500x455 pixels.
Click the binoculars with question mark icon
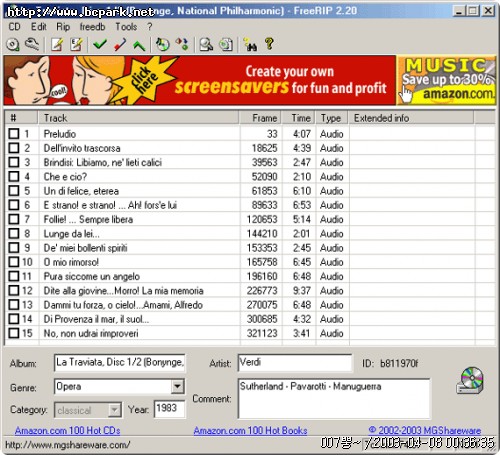pos(250,44)
